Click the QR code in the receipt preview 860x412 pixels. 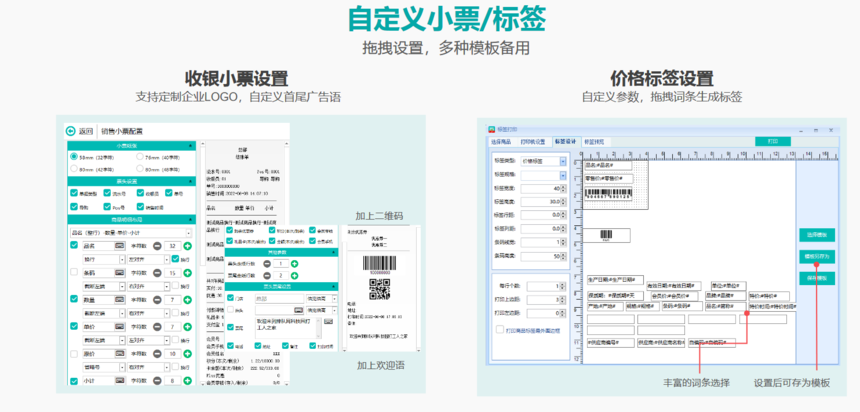coord(379,289)
